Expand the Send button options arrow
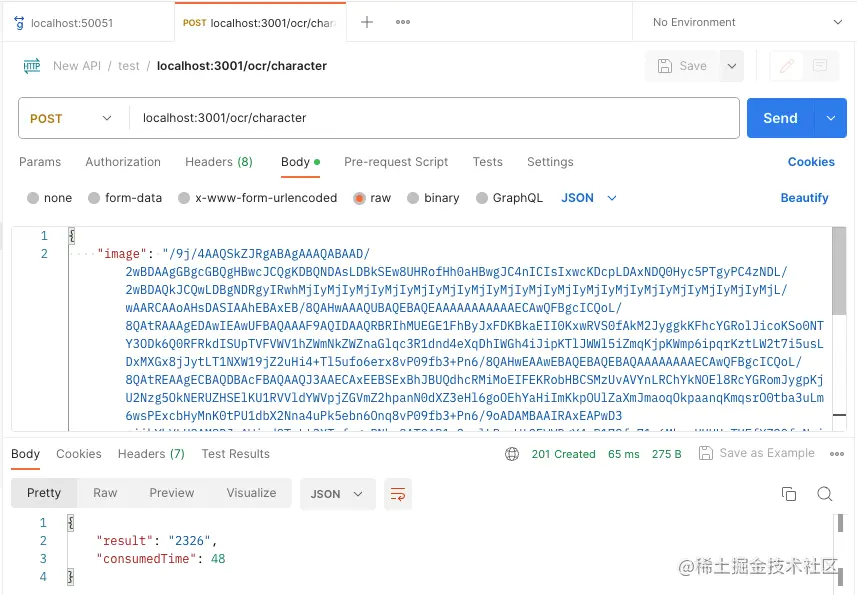Image resolution: width=857 pixels, height=595 pixels. 830,118
